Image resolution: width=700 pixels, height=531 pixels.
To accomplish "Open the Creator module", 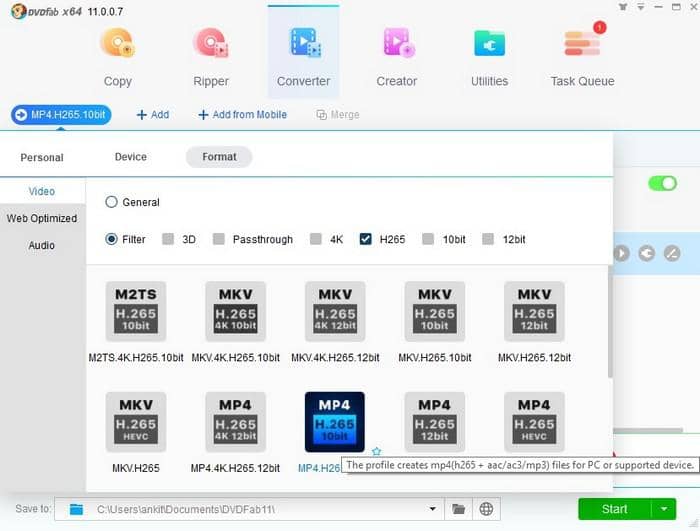I will [397, 57].
